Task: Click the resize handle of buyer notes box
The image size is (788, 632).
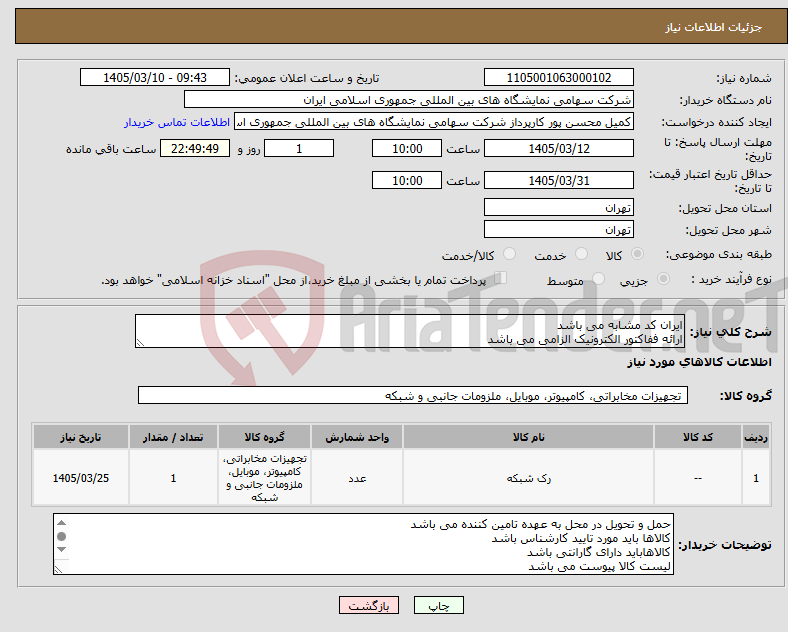Action: (x=59, y=569)
